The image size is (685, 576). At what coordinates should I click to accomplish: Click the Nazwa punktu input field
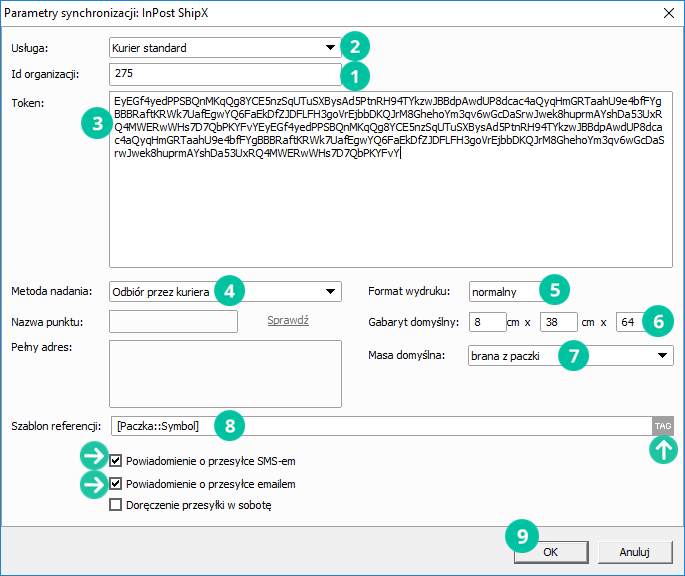click(x=173, y=322)
